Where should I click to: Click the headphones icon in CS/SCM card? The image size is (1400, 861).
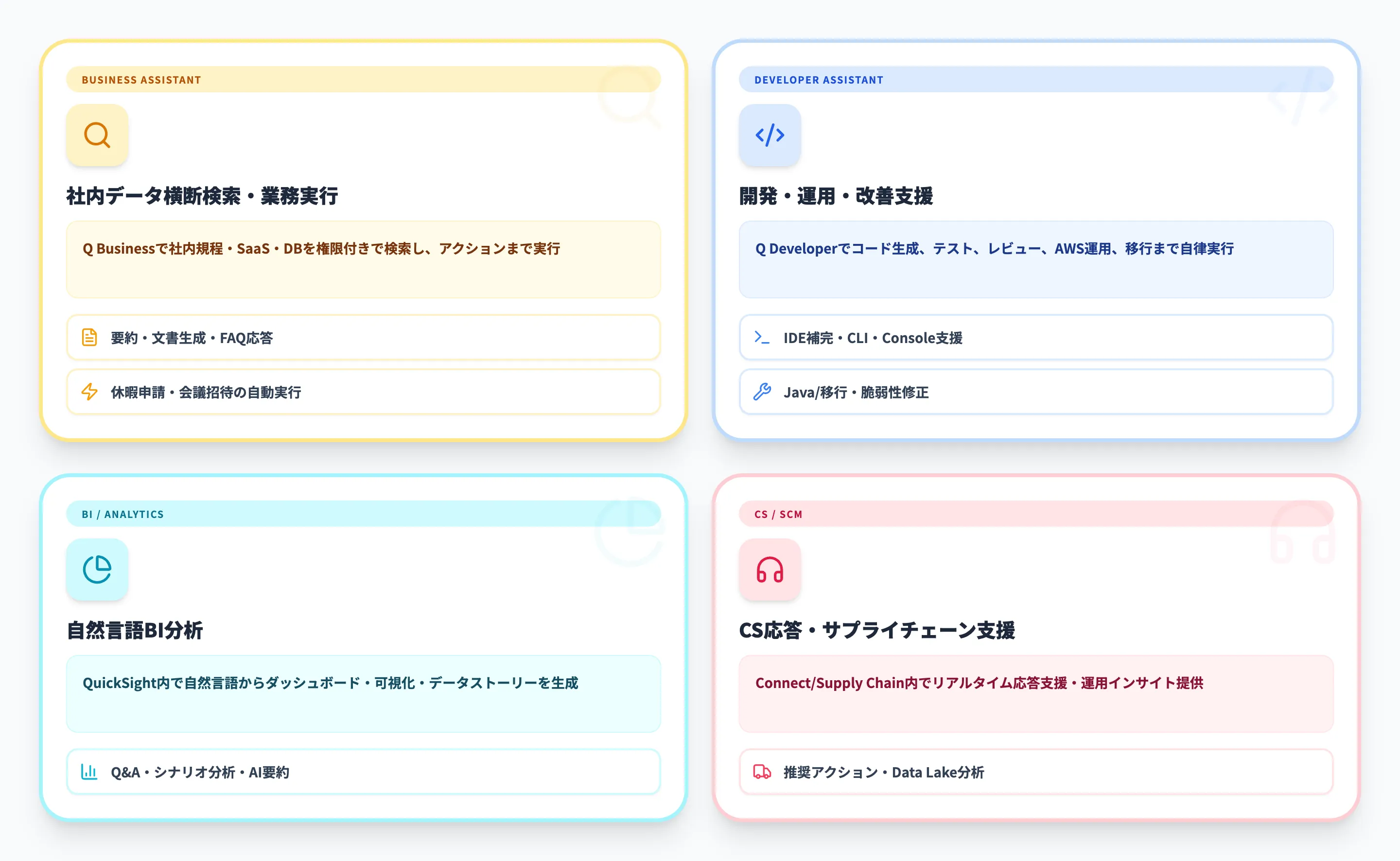coord(770,570)
